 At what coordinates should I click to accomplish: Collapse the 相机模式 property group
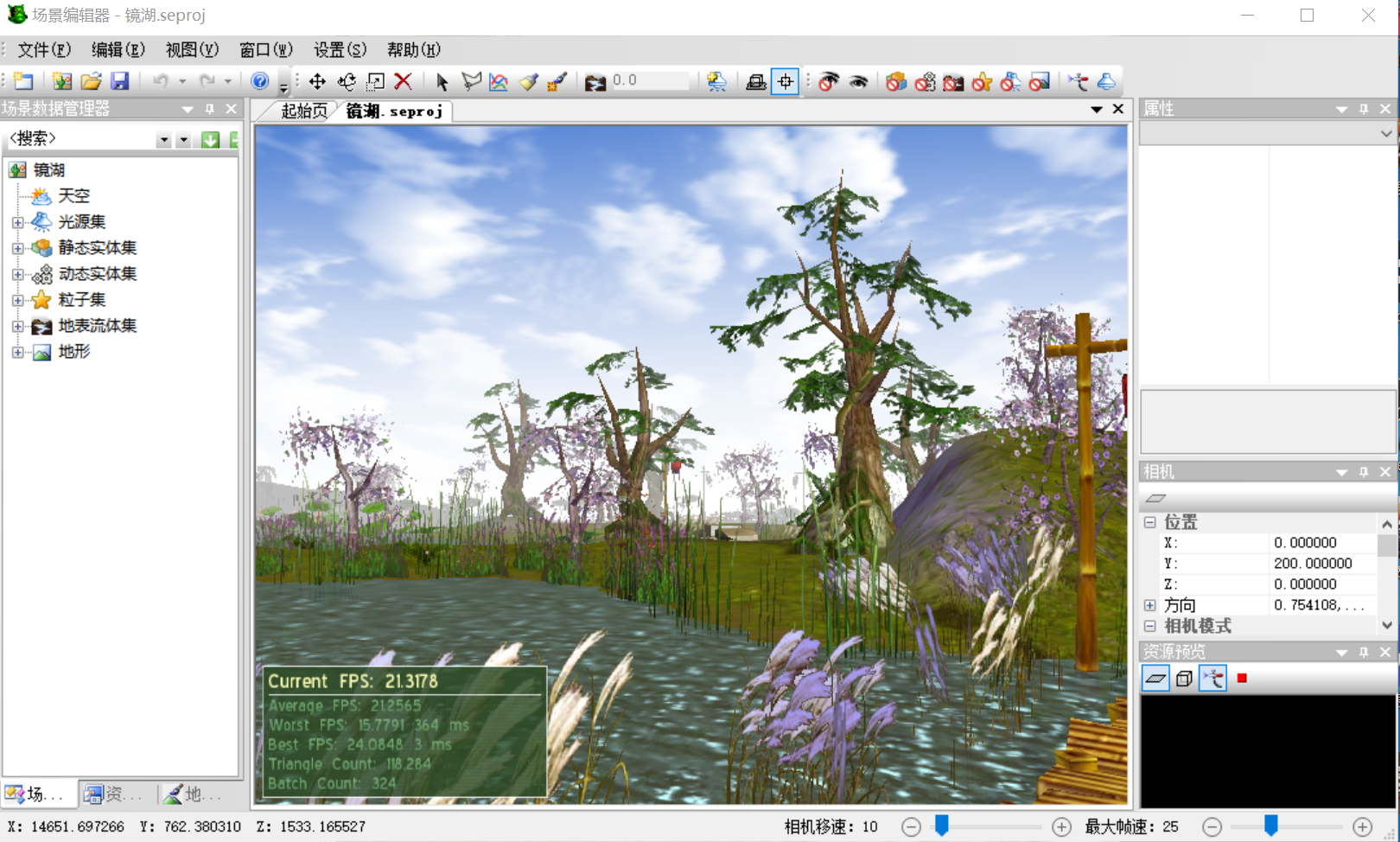(1150, 626)
